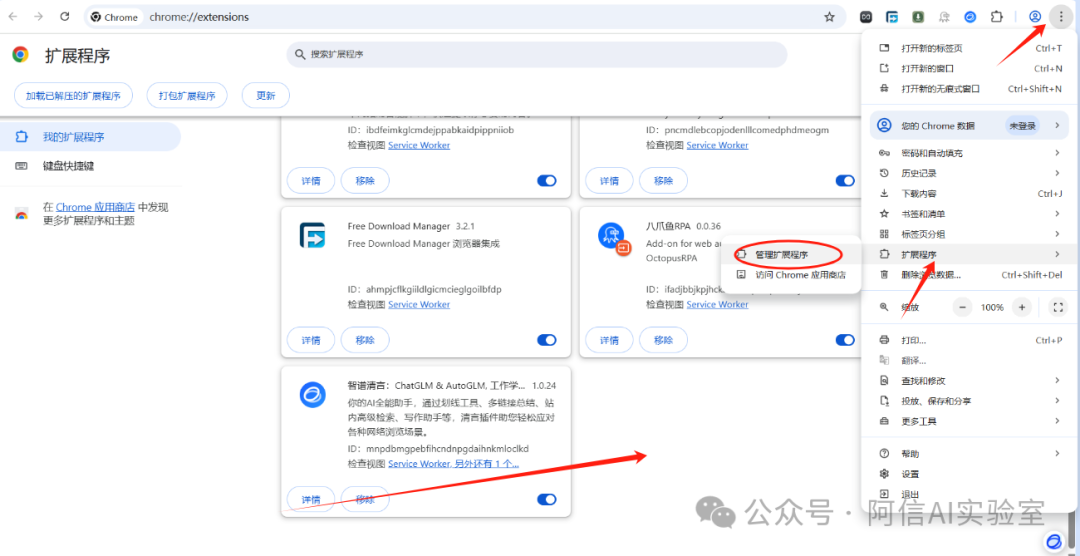Select 我的扩展程序 in the sidebar
This screenshot has height=556, width=1080.
90,137
